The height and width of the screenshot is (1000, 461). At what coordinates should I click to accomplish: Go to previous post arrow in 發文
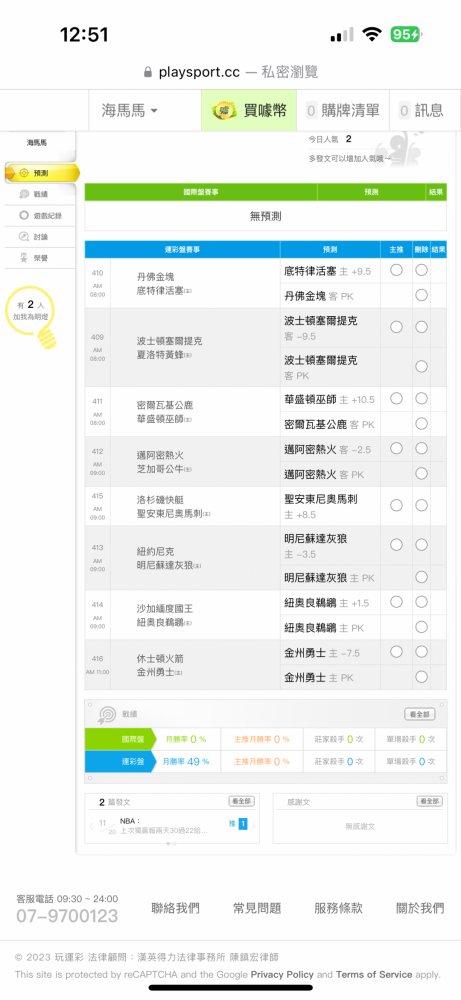pyautogui.click(x=91, y=826)
